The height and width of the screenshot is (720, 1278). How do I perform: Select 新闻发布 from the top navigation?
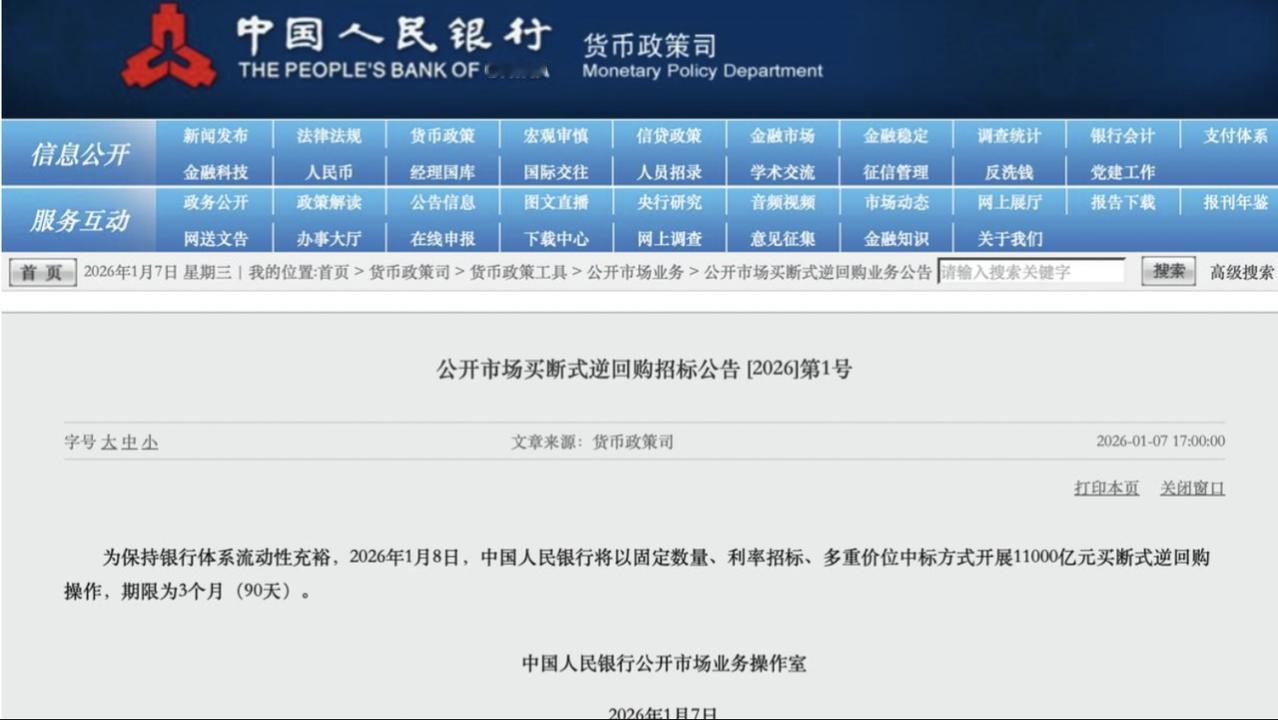pos(214,135)
